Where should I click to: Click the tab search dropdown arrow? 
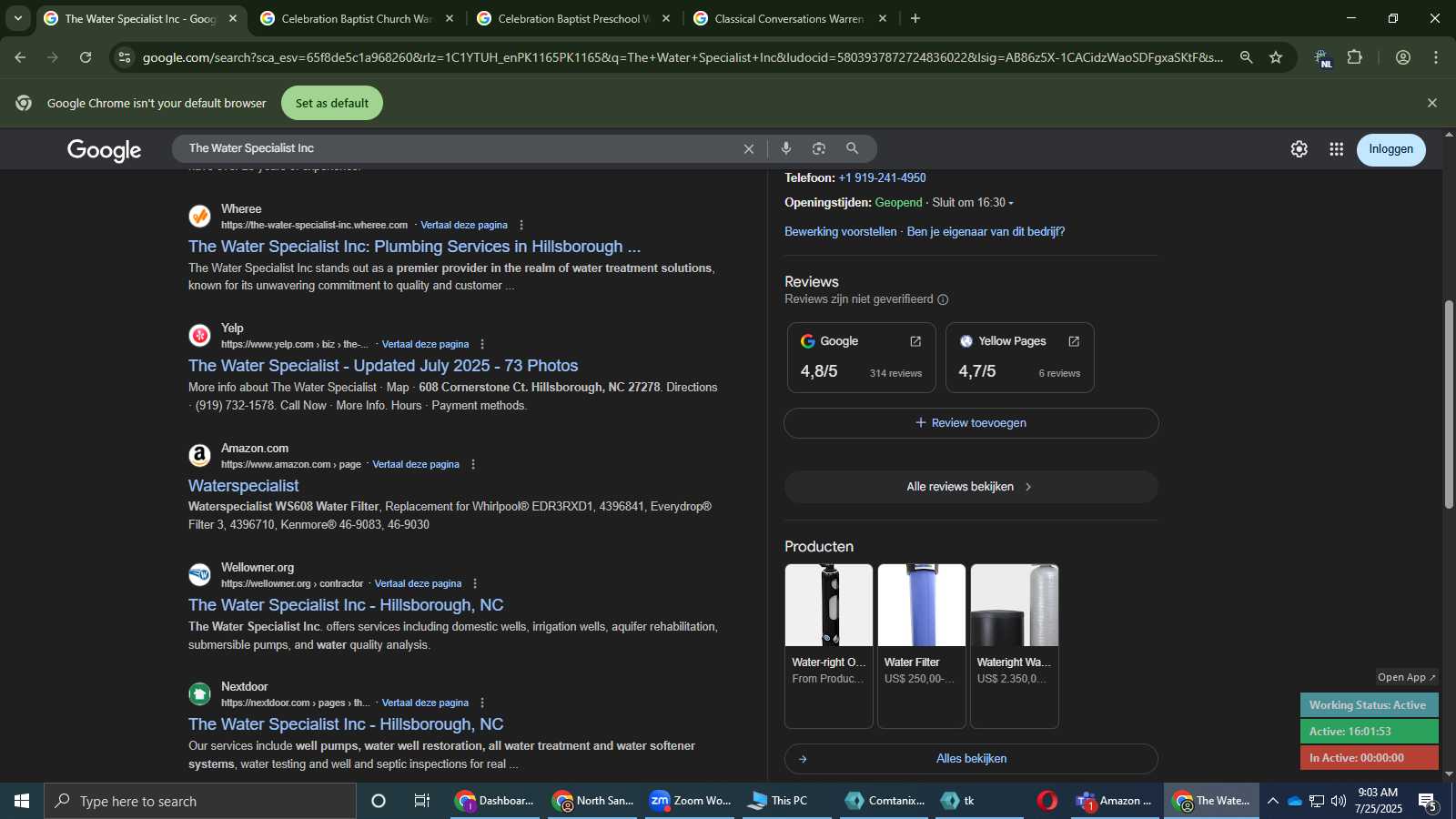tap(18, 18)
